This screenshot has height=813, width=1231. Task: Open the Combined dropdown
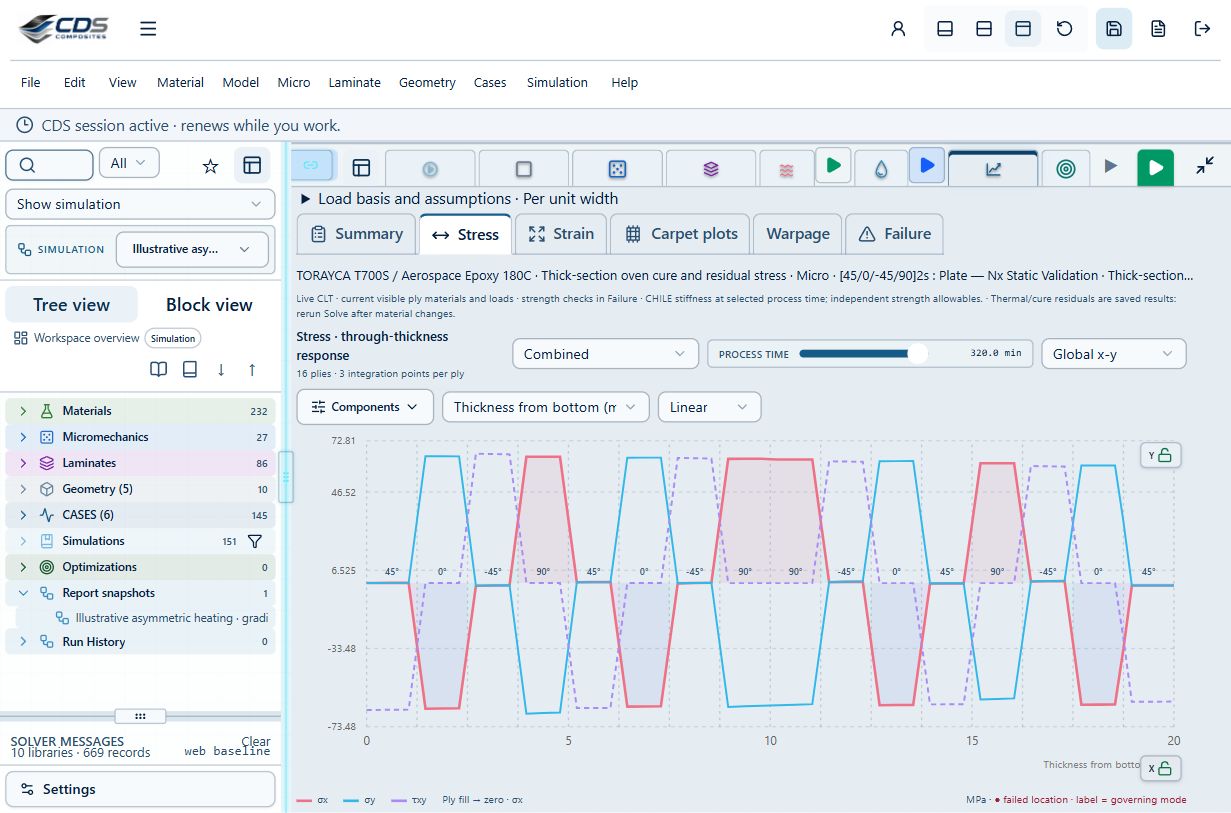(x=605, y=354)
